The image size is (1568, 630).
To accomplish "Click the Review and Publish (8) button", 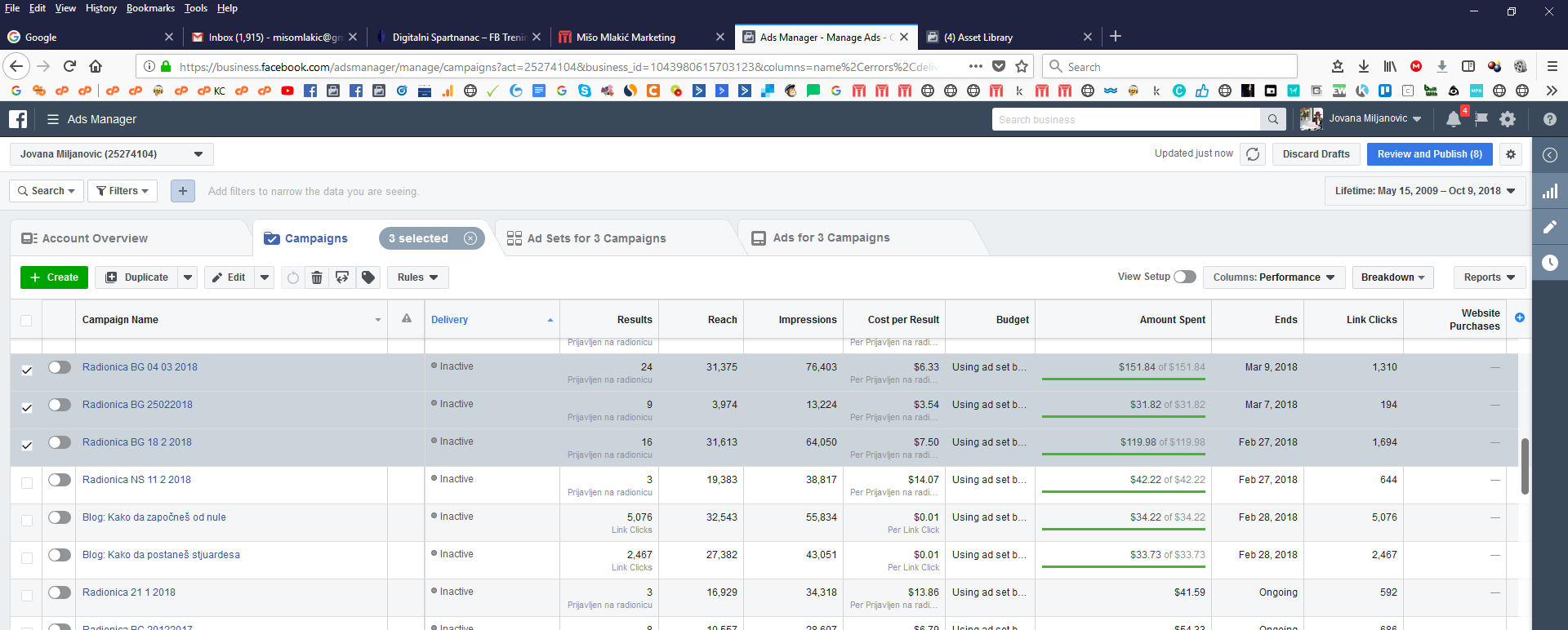I will pyautogui.click(x=1430, y=154).
